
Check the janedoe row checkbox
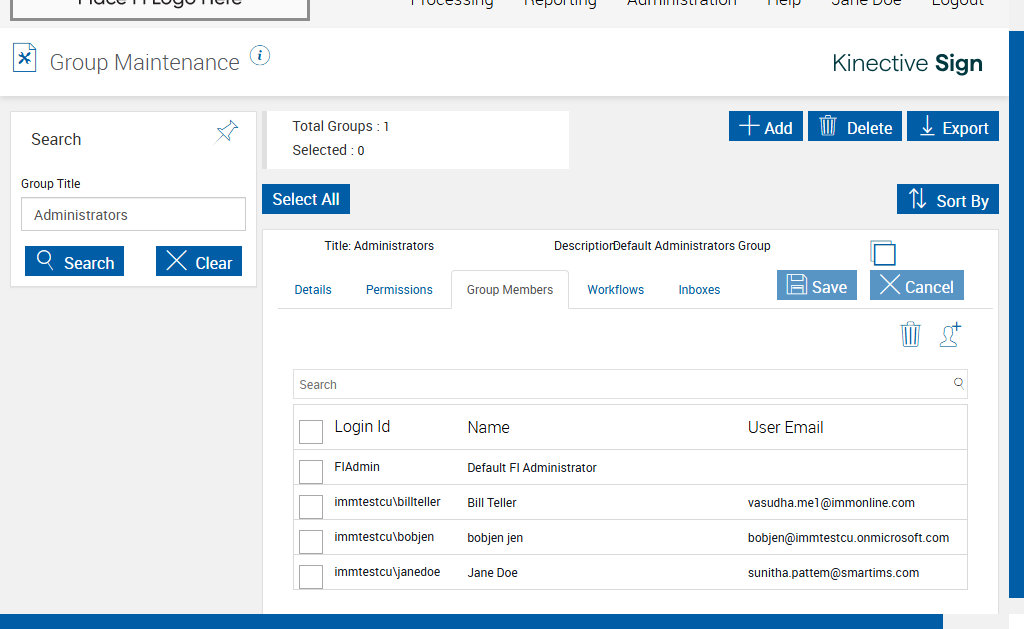coord(311,577)
